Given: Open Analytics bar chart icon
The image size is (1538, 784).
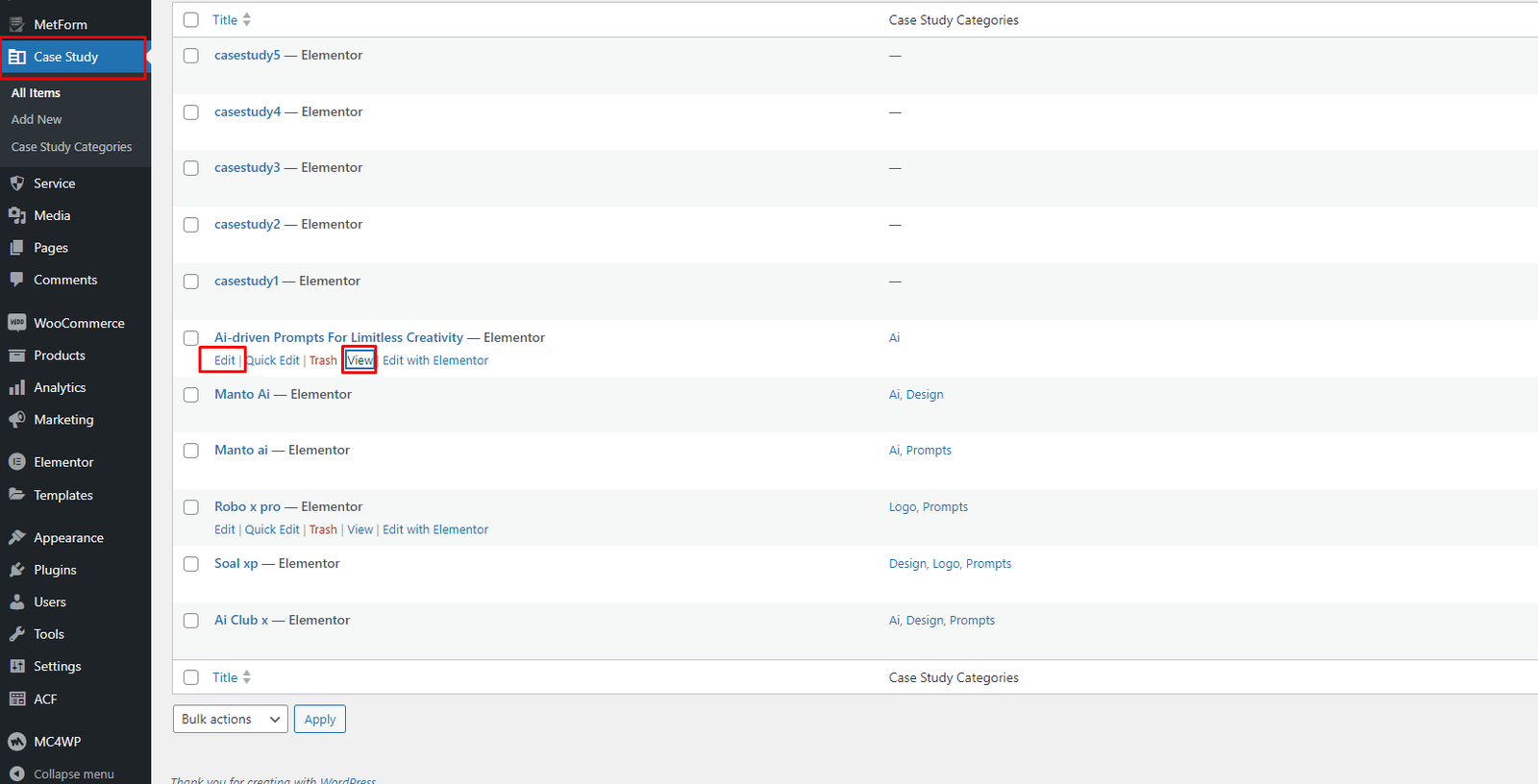Looking at the screenshot, I should (x=17, y=387).
